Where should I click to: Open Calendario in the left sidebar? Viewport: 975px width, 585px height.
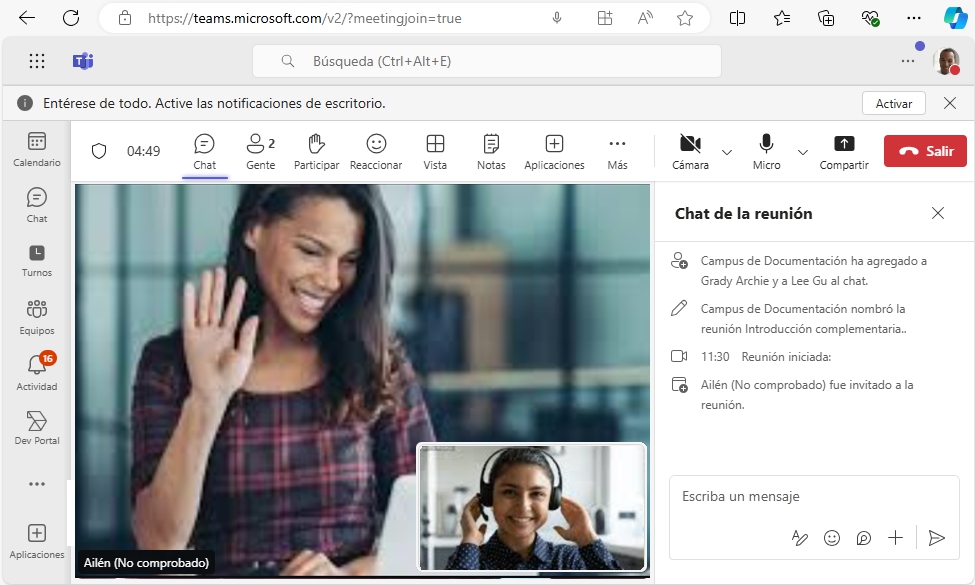[x=37, y=148]
